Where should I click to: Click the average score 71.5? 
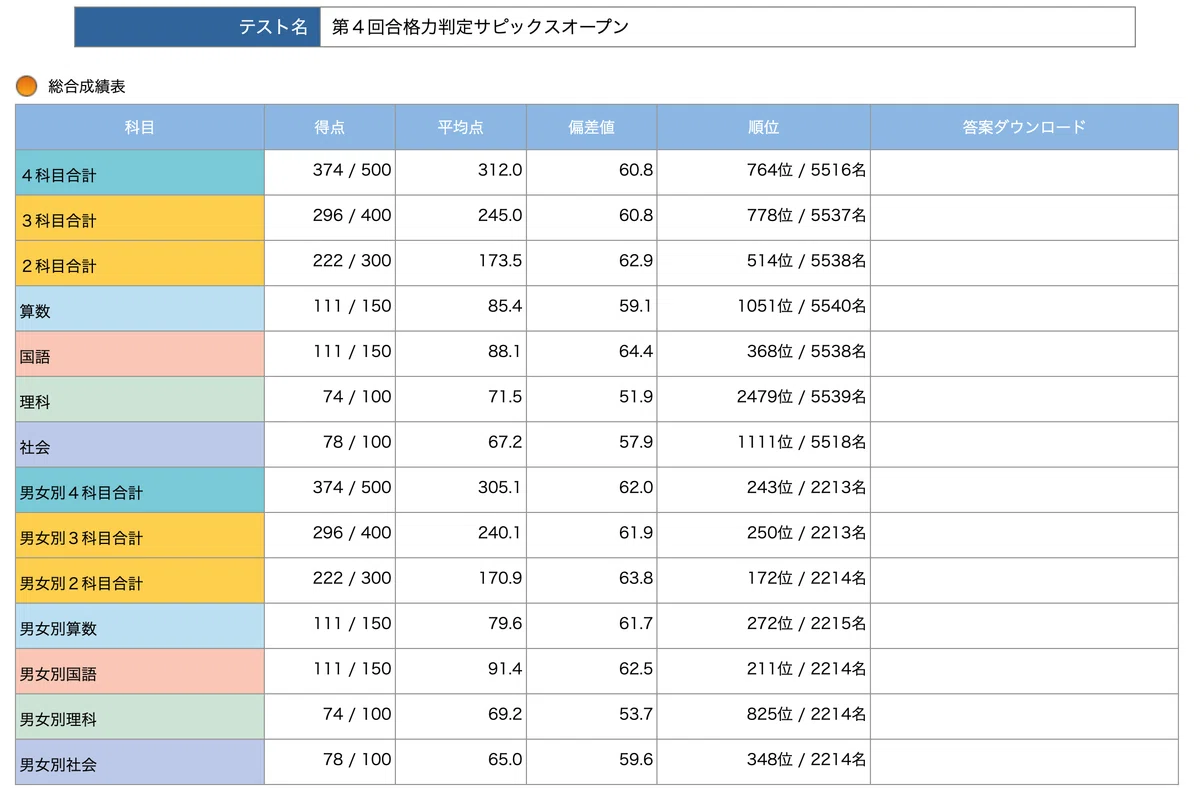(505, 397)
